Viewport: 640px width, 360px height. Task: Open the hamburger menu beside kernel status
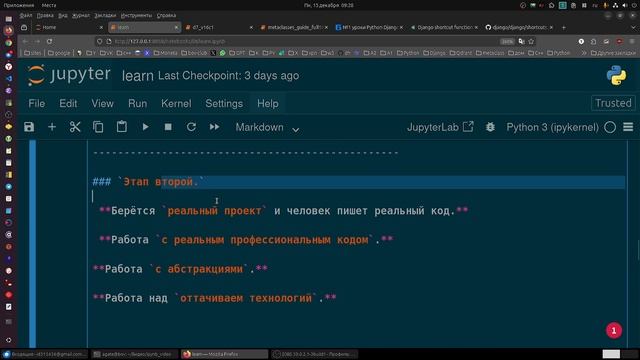coord(628,127)
